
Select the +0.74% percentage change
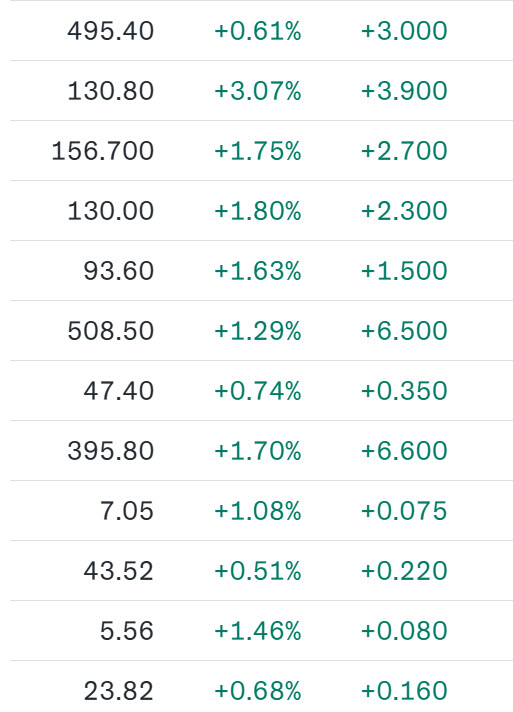[257, 391]
